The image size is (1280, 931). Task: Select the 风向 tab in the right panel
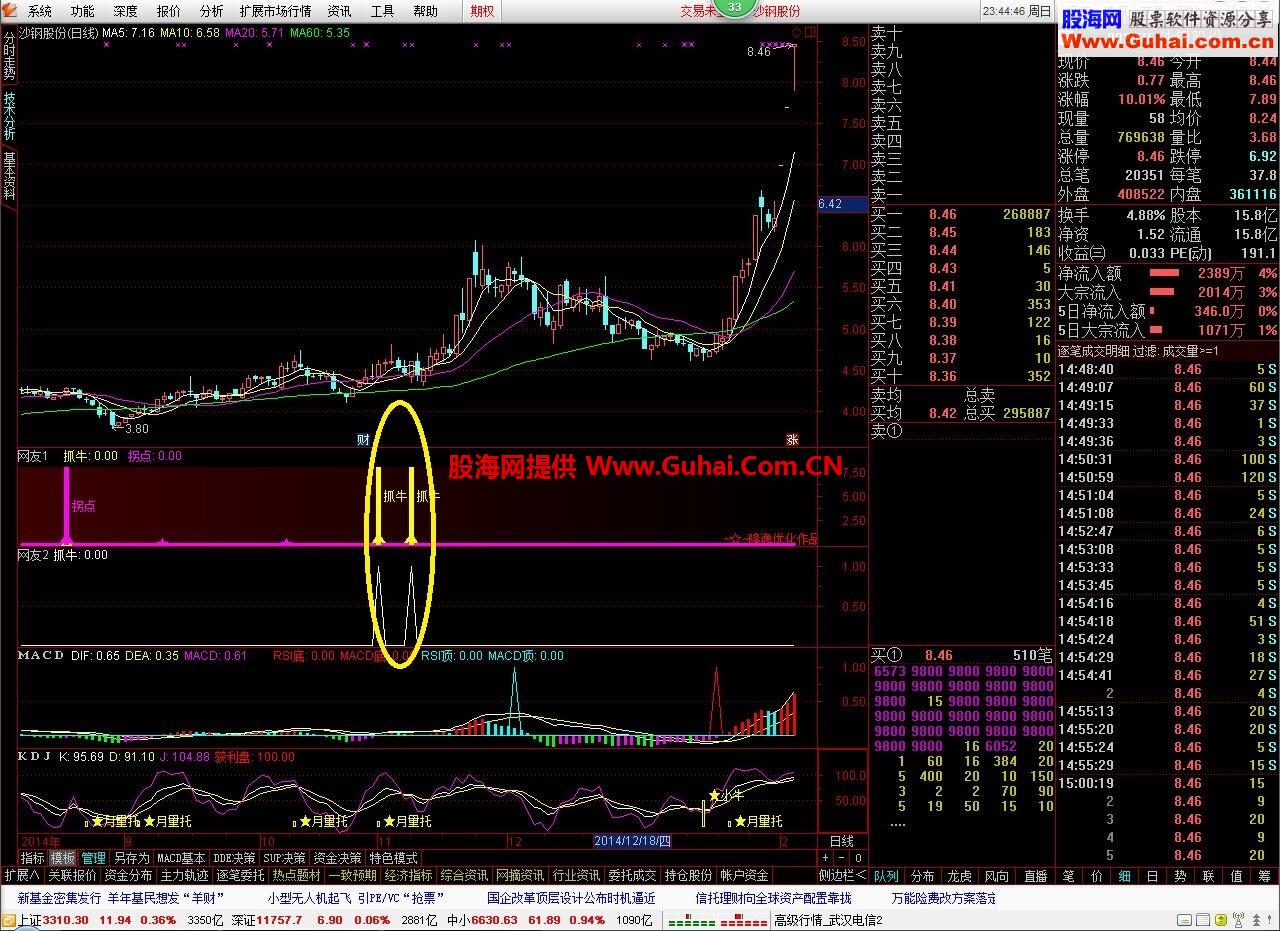pos(997,876)
